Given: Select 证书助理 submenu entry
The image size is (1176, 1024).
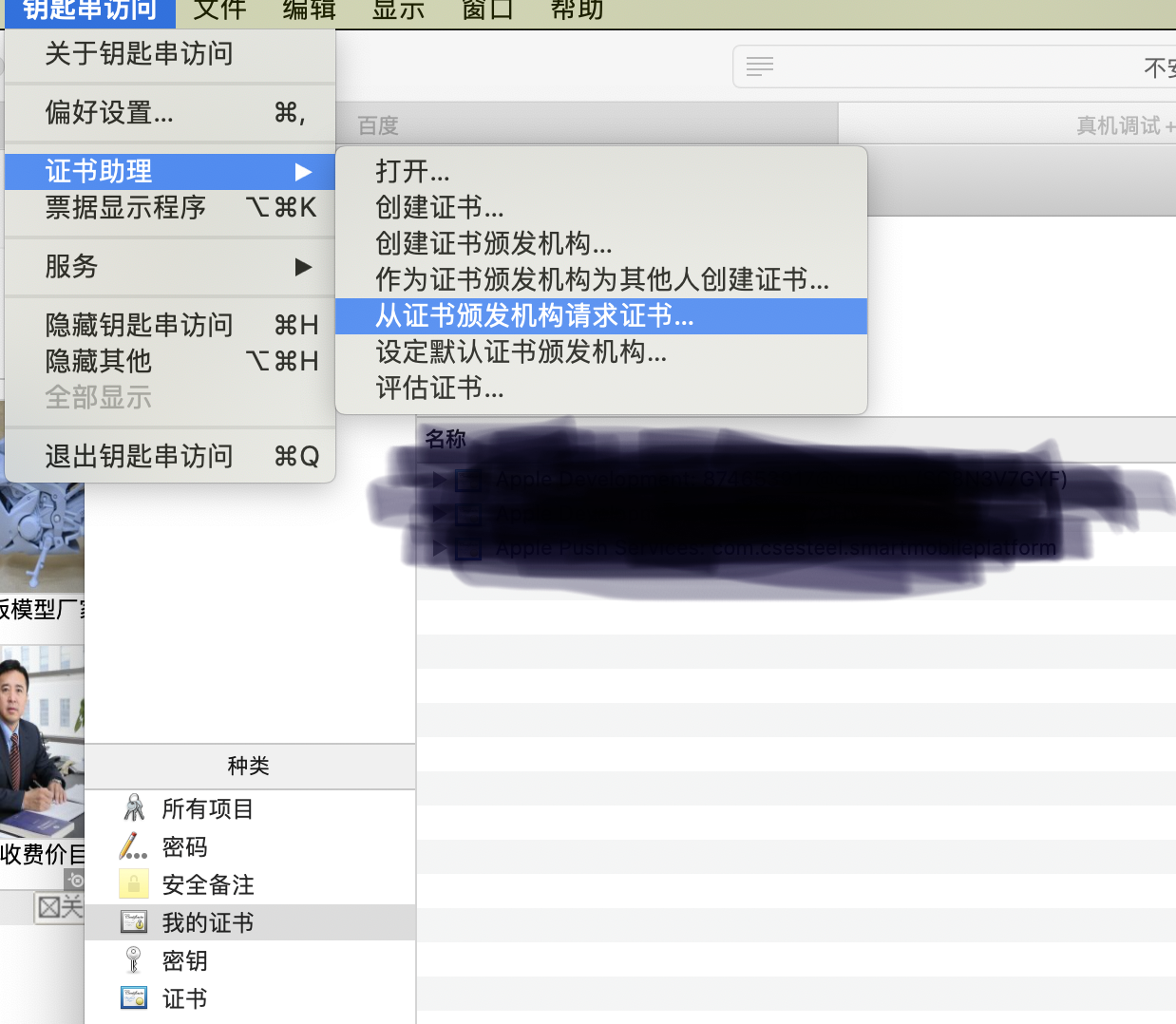Looking at the screenshot, I should (x=170, y=172).
